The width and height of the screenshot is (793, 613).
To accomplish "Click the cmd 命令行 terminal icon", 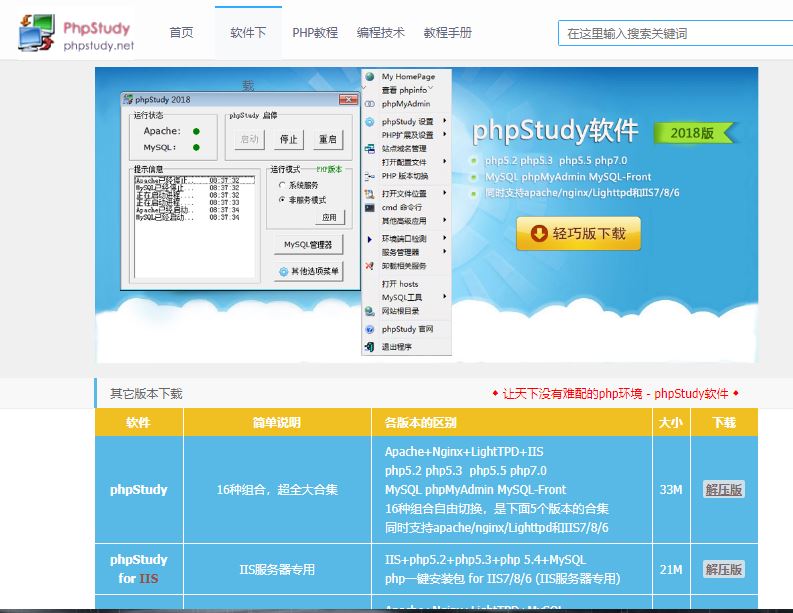I will 370,207.
